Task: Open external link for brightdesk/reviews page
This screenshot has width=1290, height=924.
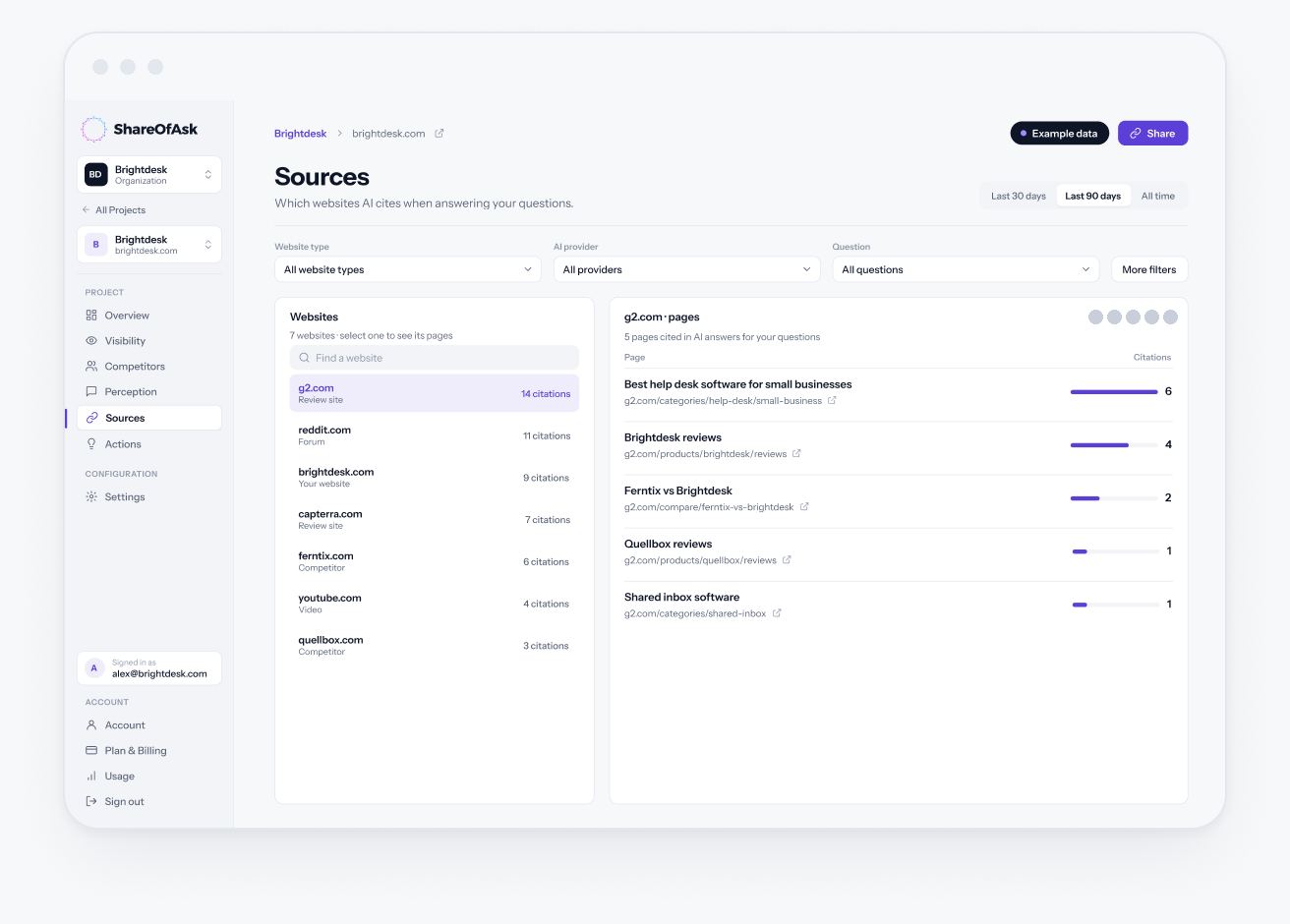Action: point(796,453)
